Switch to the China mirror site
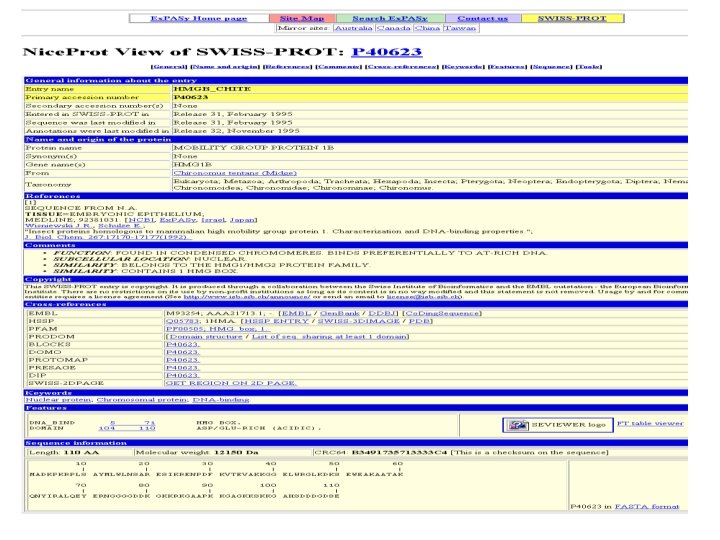The image size is (720, 540). click(x=427, y=28)
